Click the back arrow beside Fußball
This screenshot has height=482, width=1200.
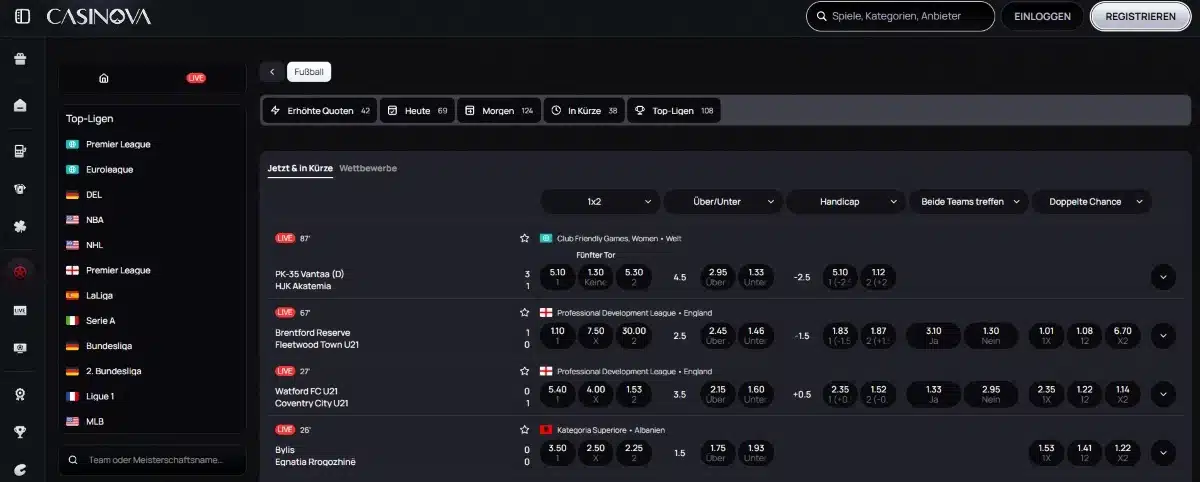point(272,72)
